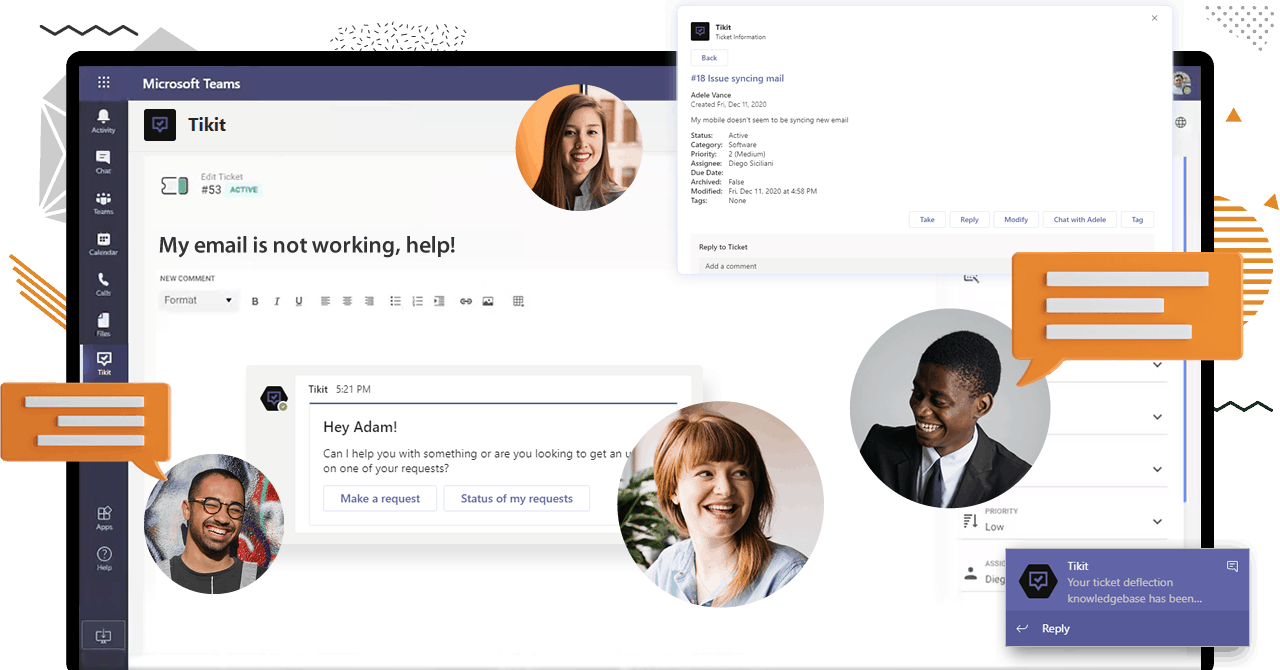Insert an image into the comment
Image resolution: width=1280 pixels, height=670 pixels.
click(488, 301)
